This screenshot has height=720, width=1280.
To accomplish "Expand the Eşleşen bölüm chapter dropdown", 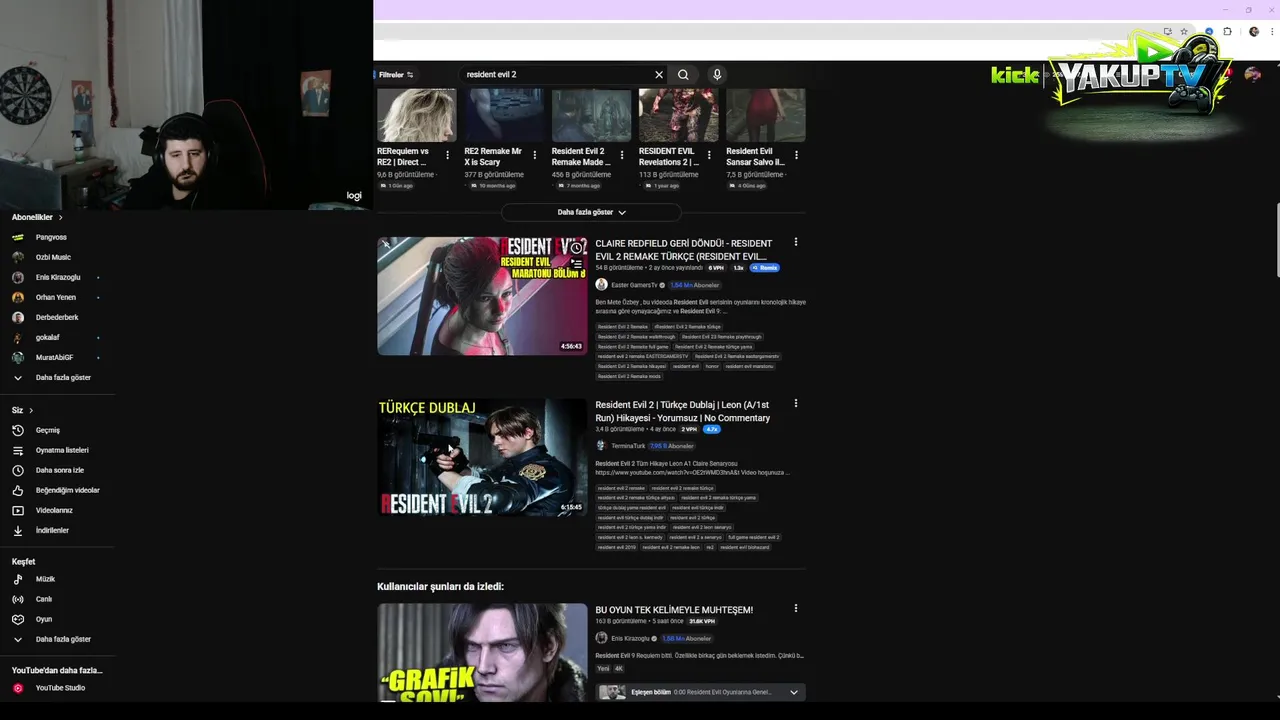I will point(794,692).
